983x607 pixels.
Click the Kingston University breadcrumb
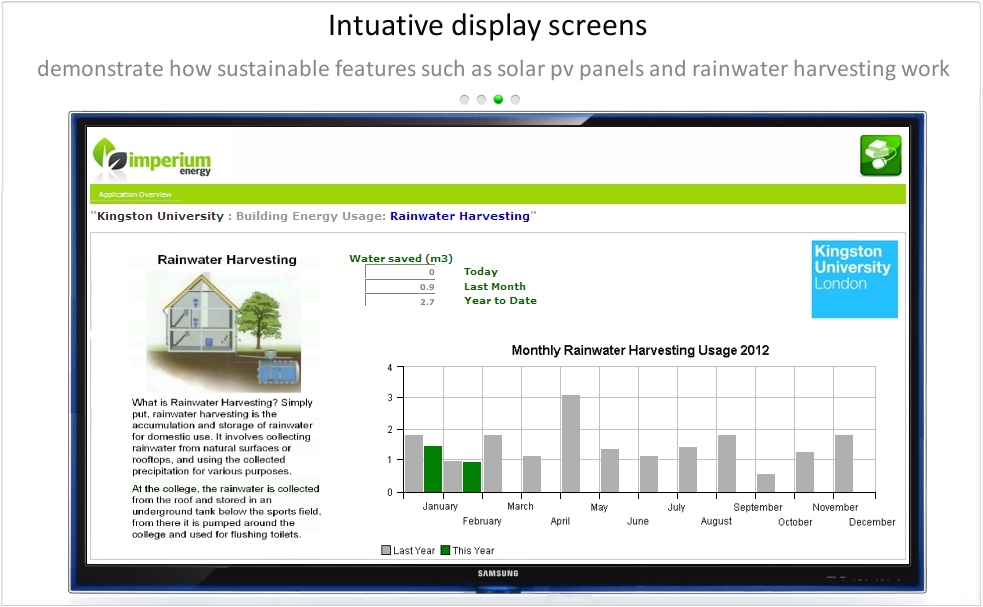pyautogui.click(x=160, y=216)
